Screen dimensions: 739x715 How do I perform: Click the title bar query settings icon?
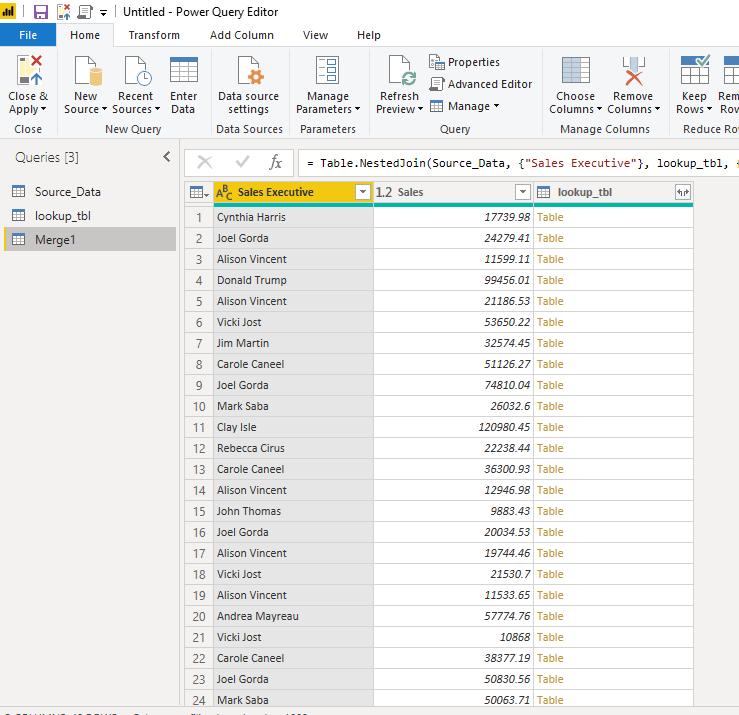85,12
